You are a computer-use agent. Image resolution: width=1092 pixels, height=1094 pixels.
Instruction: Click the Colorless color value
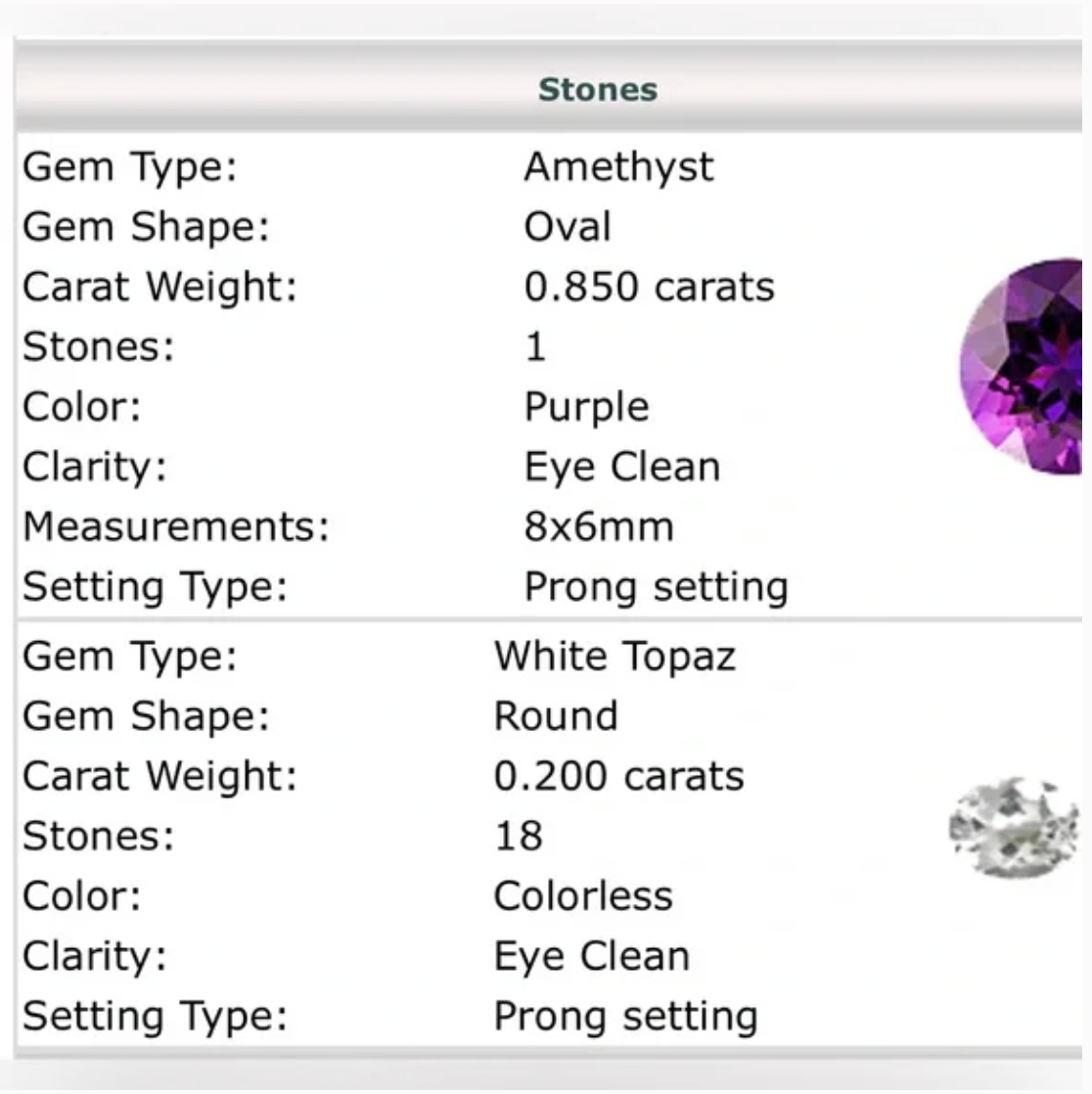pos(583,896)
